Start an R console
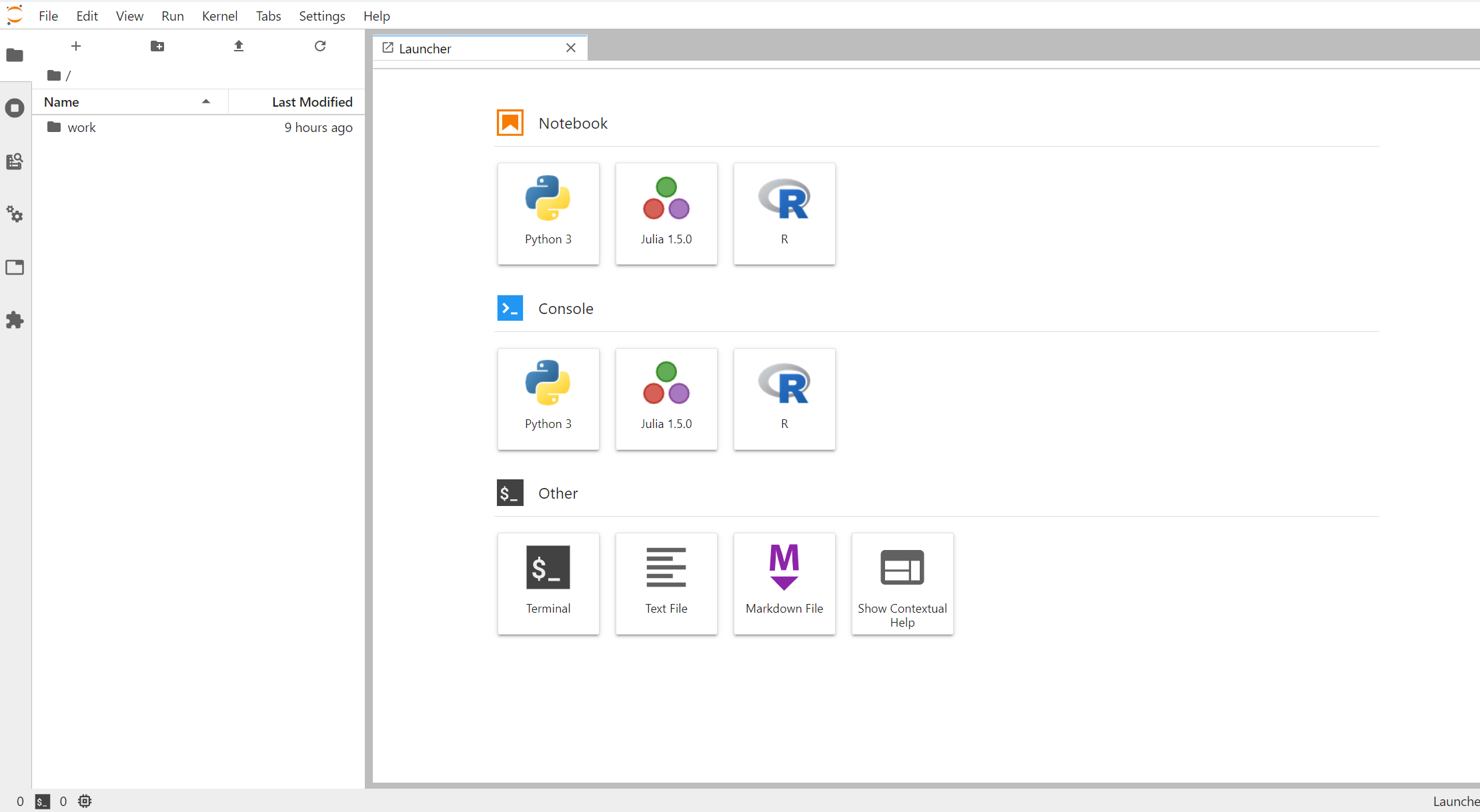 784,399
